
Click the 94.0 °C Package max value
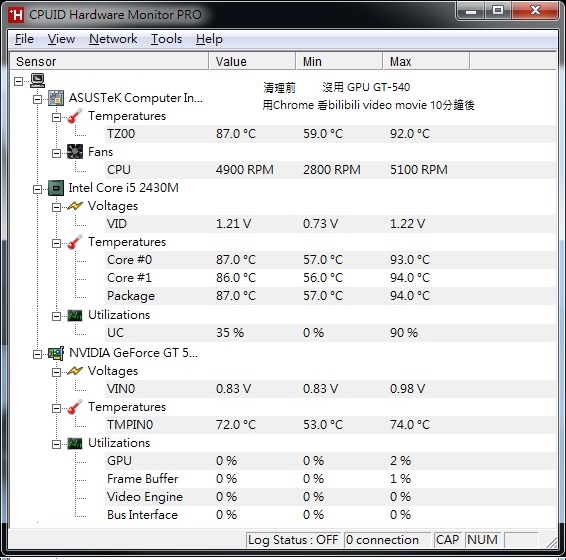410,296
